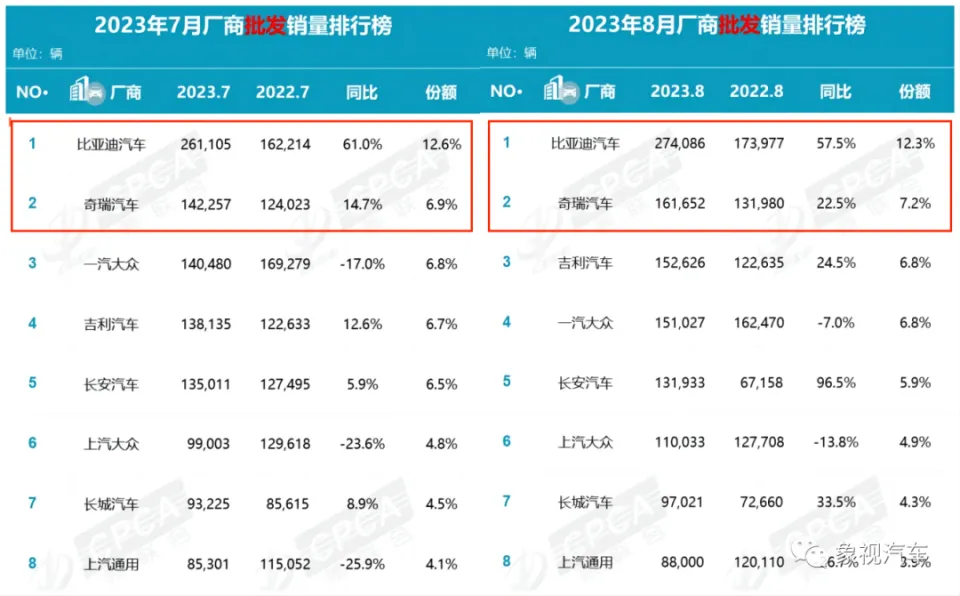960x596 pixels.
Task: Select the sales value '142,257'
Action: (x=206, y=205)
